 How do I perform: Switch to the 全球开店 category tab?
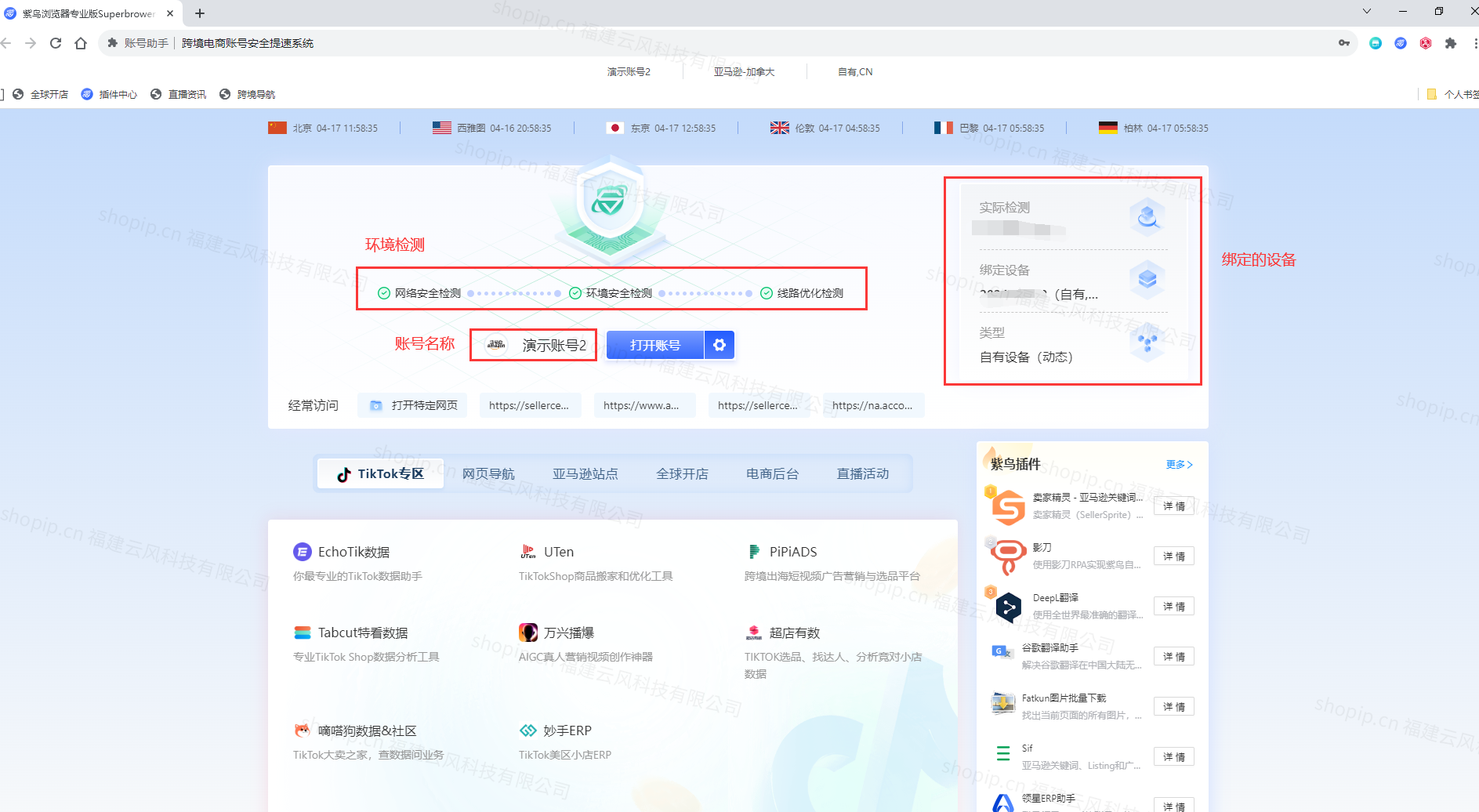(682, 473)
